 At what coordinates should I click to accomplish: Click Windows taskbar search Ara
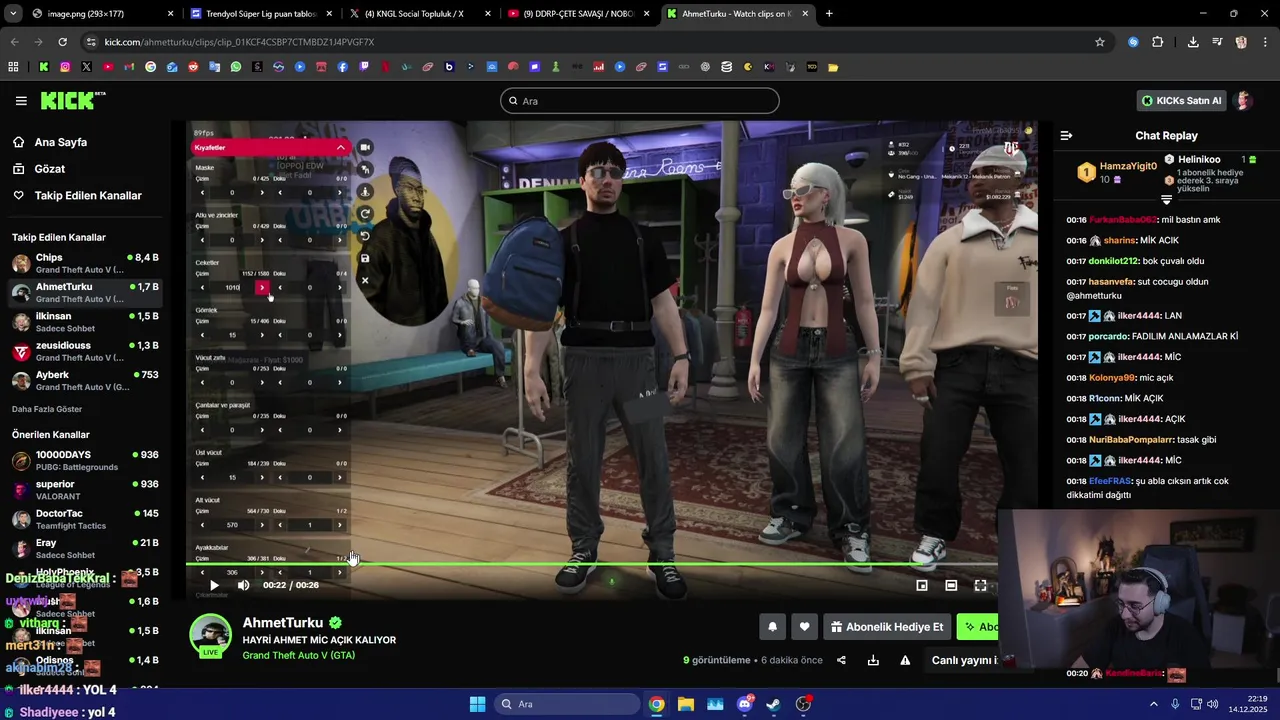pyautogui.click(x=568, y=704)
